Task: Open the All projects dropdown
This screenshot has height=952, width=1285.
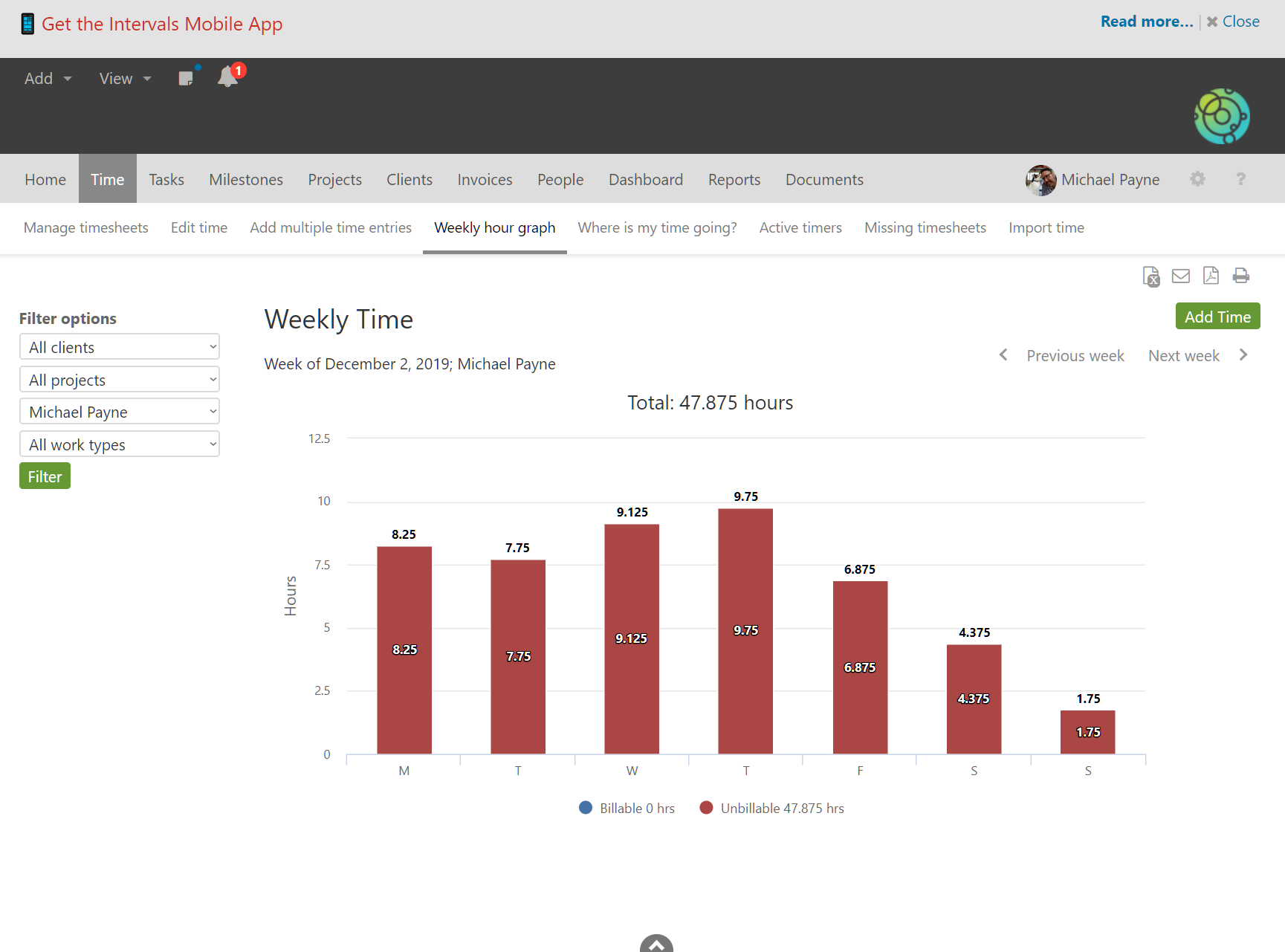Action: (x=120, y=380)
